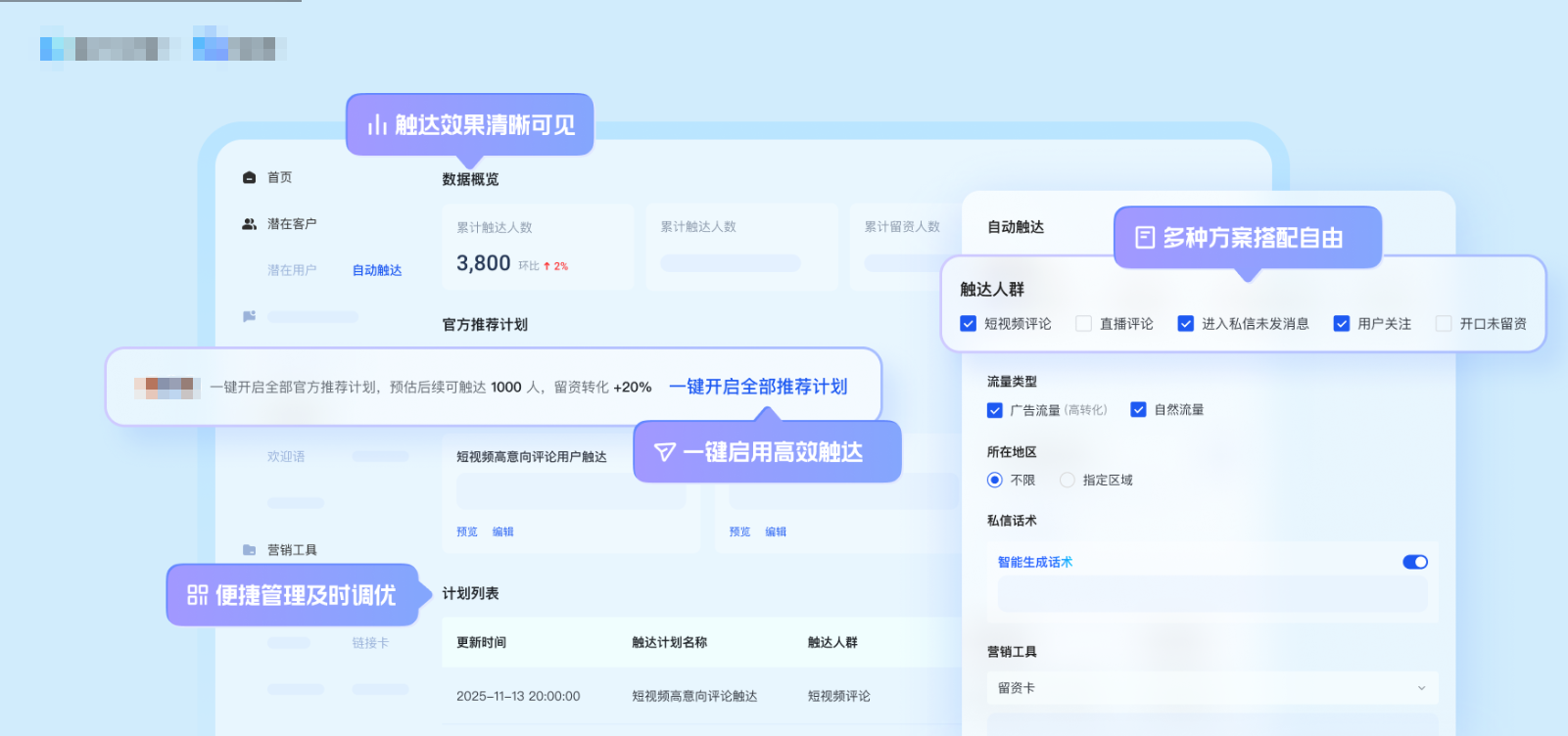Image resolution: width=1568 pixels, height=736 pixels.
Task: Open the 欢迎语 sidebar item
Action: click(286, 457)
